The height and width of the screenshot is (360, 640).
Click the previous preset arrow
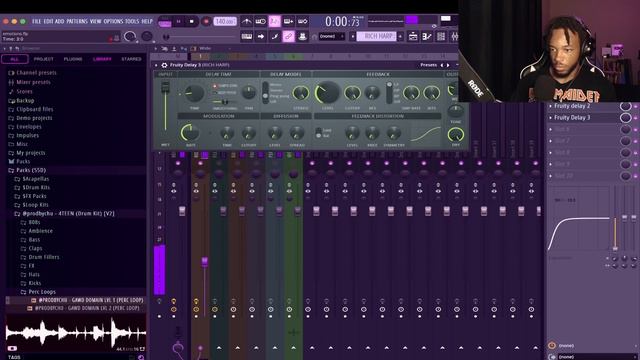tap(442, 65)
